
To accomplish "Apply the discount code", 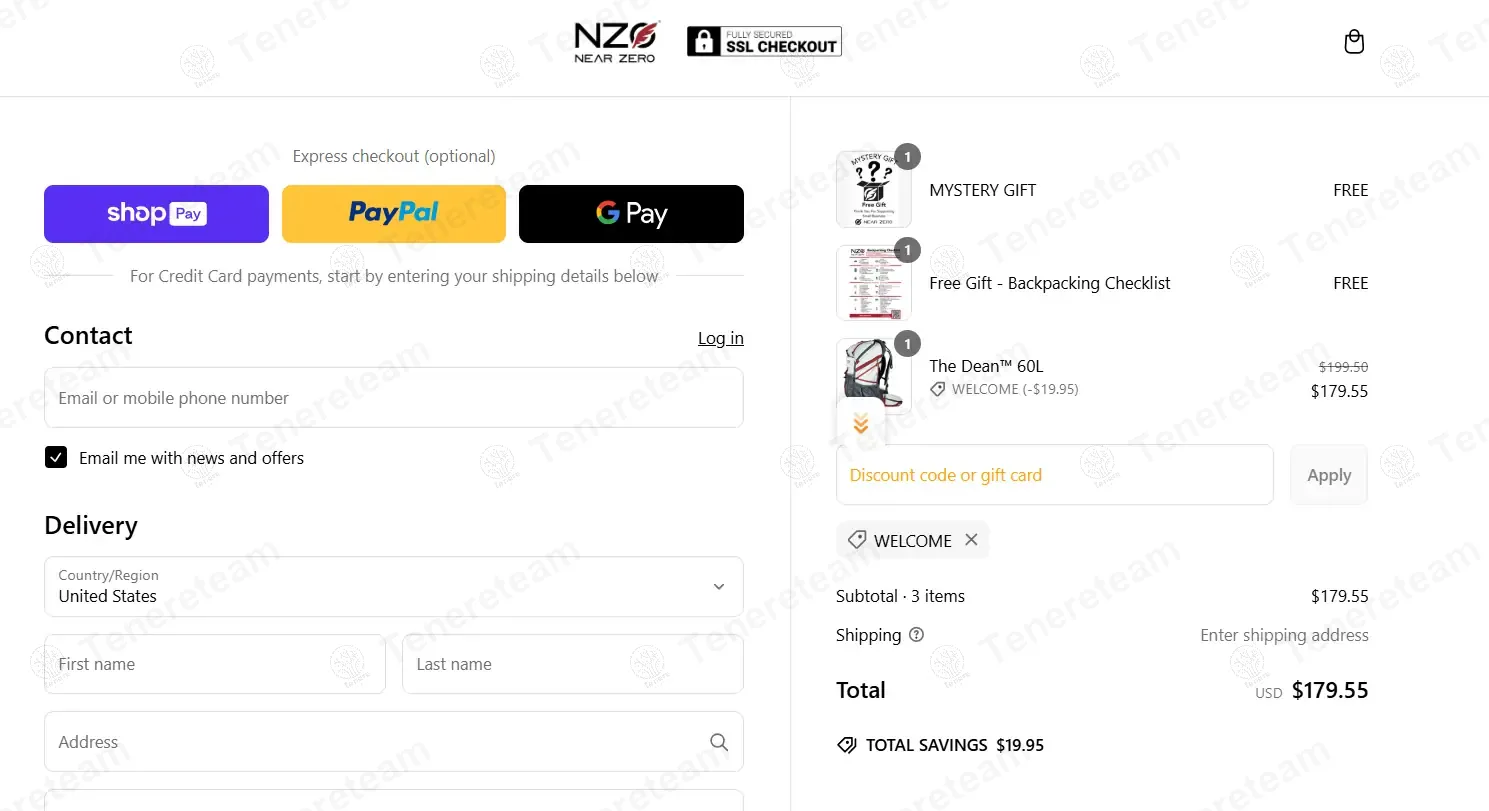I will tap(1329, 475).
